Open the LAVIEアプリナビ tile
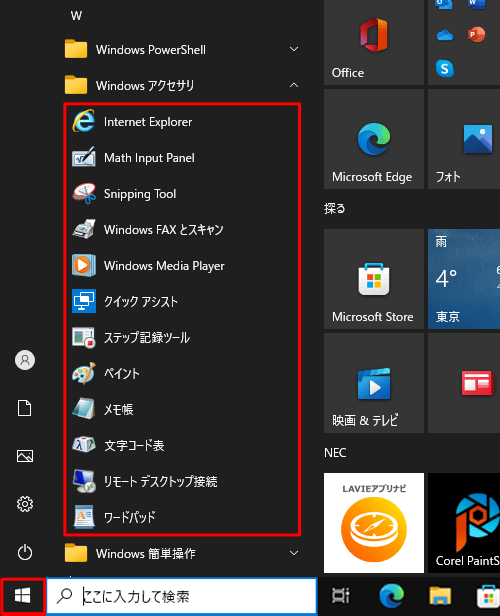This screenshot has height=616, width=500. 374,522
